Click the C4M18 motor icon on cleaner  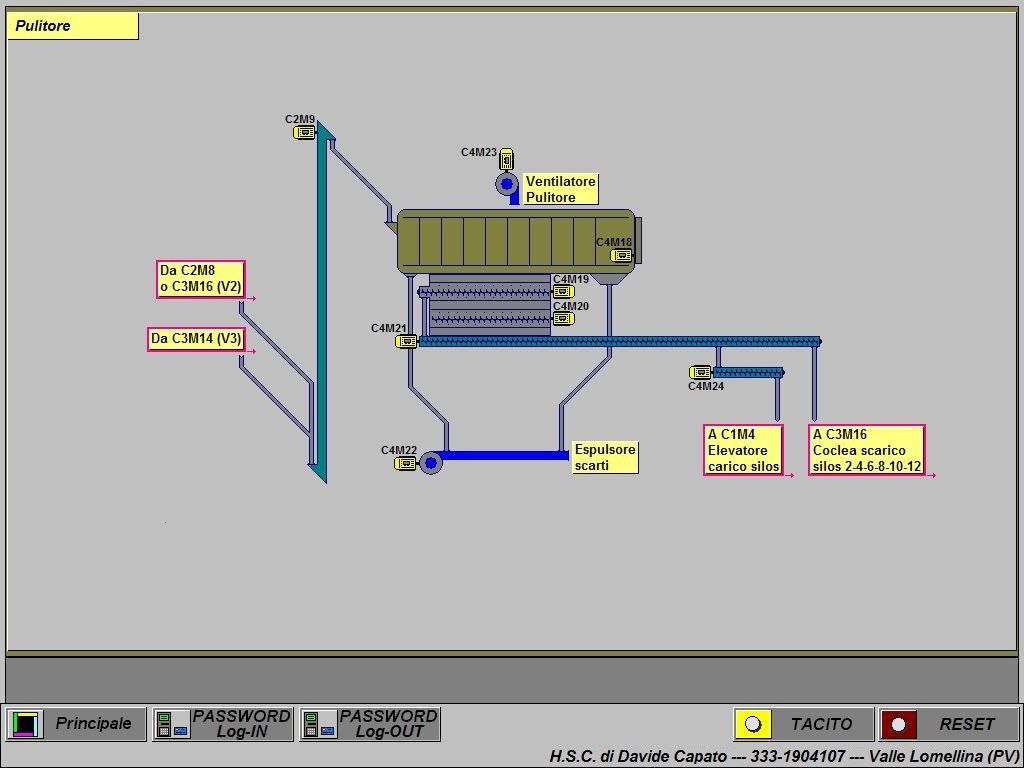coord(621,255)
